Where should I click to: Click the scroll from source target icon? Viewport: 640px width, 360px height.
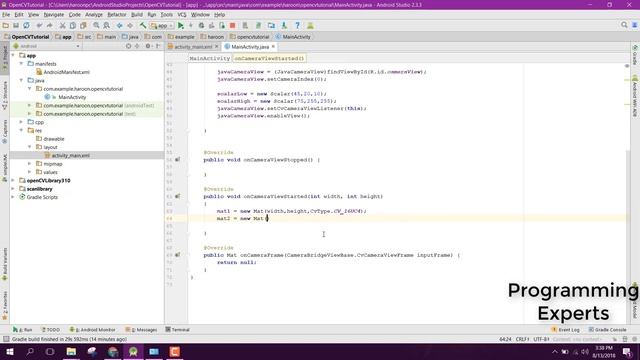pyautogui.click(x=129, y=46)
